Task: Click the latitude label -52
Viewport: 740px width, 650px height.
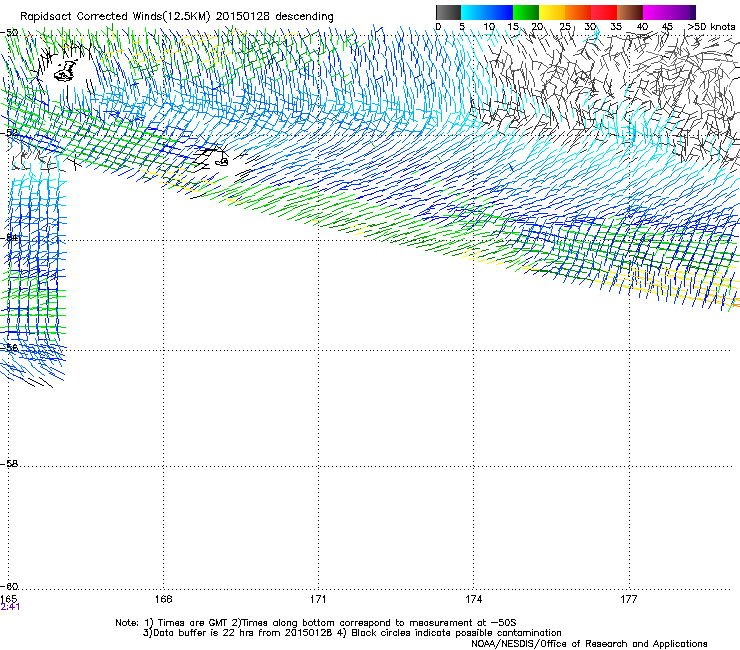Action: pyautogui.click(x=9, y=133)
